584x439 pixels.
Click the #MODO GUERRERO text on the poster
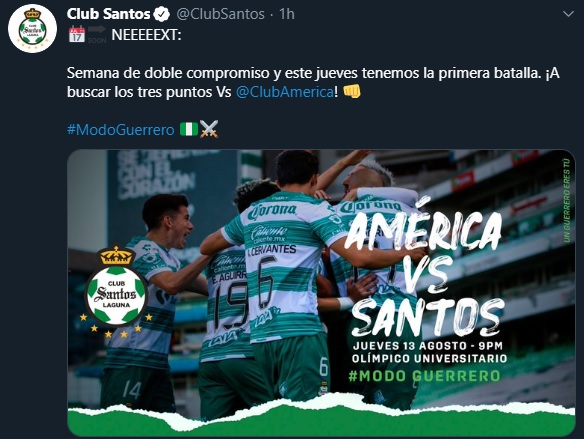(424, 376)
